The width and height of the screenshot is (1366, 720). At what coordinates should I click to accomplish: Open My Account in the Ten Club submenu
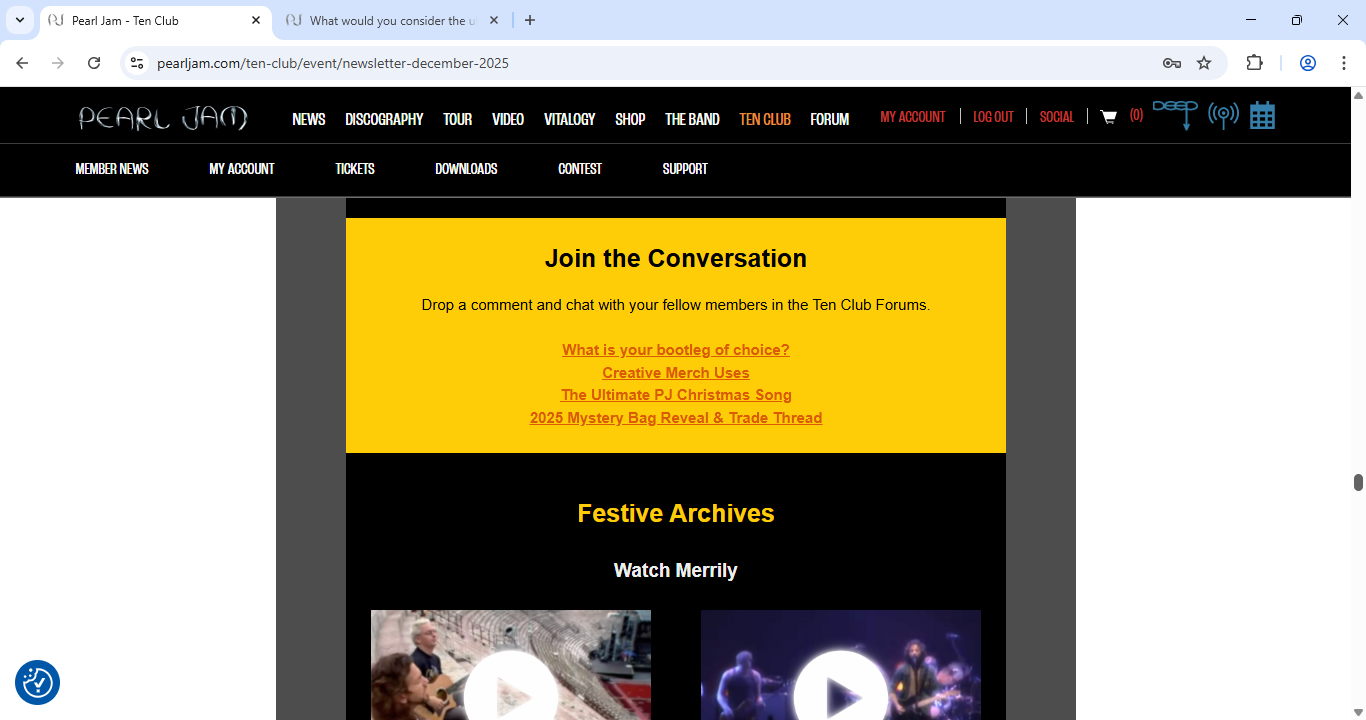pos(242,169)
